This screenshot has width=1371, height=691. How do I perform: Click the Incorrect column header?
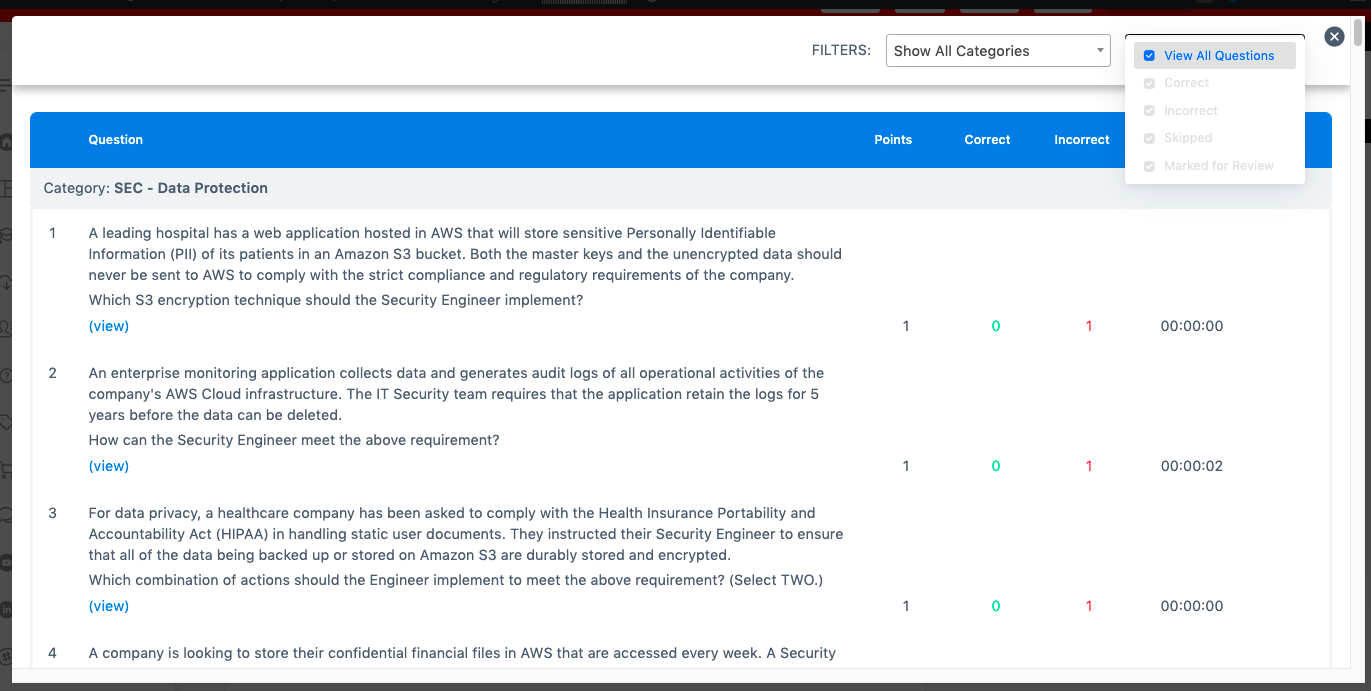tap(1081, 140)
